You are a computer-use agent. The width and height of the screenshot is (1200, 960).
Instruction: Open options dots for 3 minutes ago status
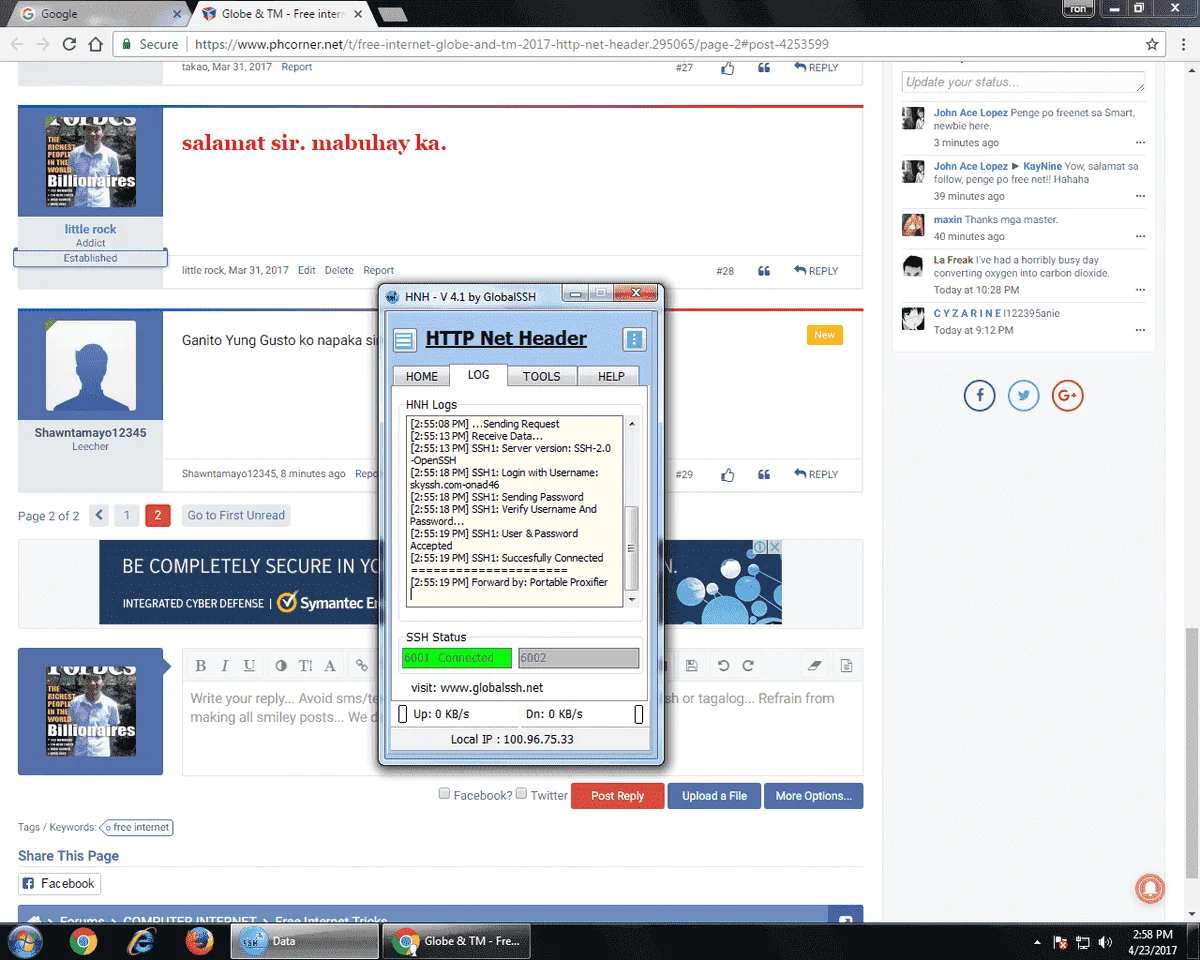[1140, 143]
